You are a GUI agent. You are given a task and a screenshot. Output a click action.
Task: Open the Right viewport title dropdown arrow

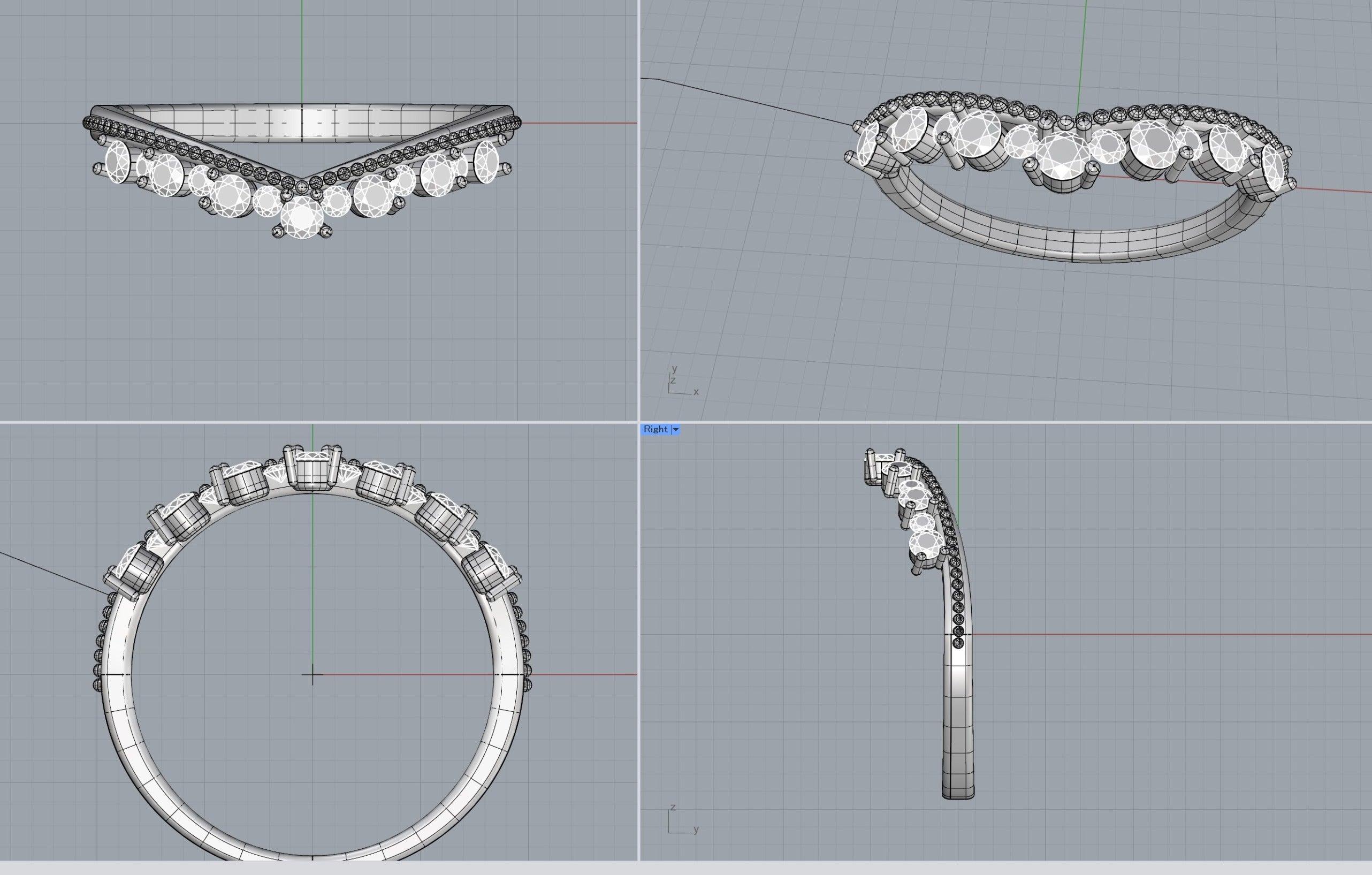pos(676,430)
